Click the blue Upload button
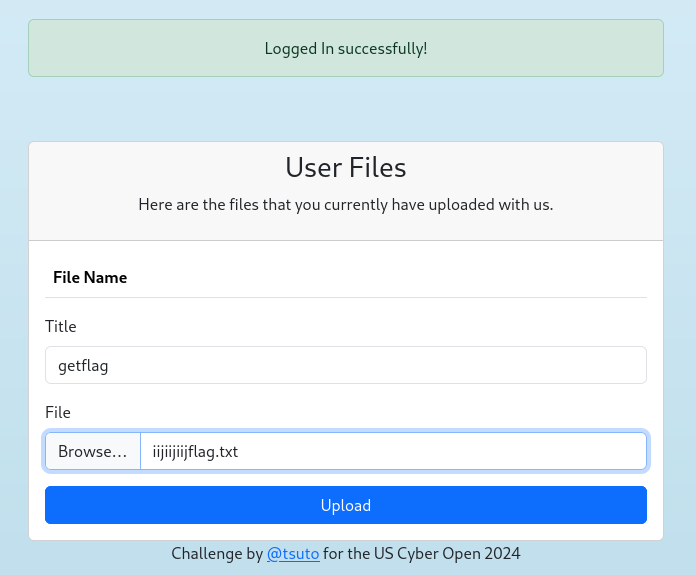 (346, 505)
